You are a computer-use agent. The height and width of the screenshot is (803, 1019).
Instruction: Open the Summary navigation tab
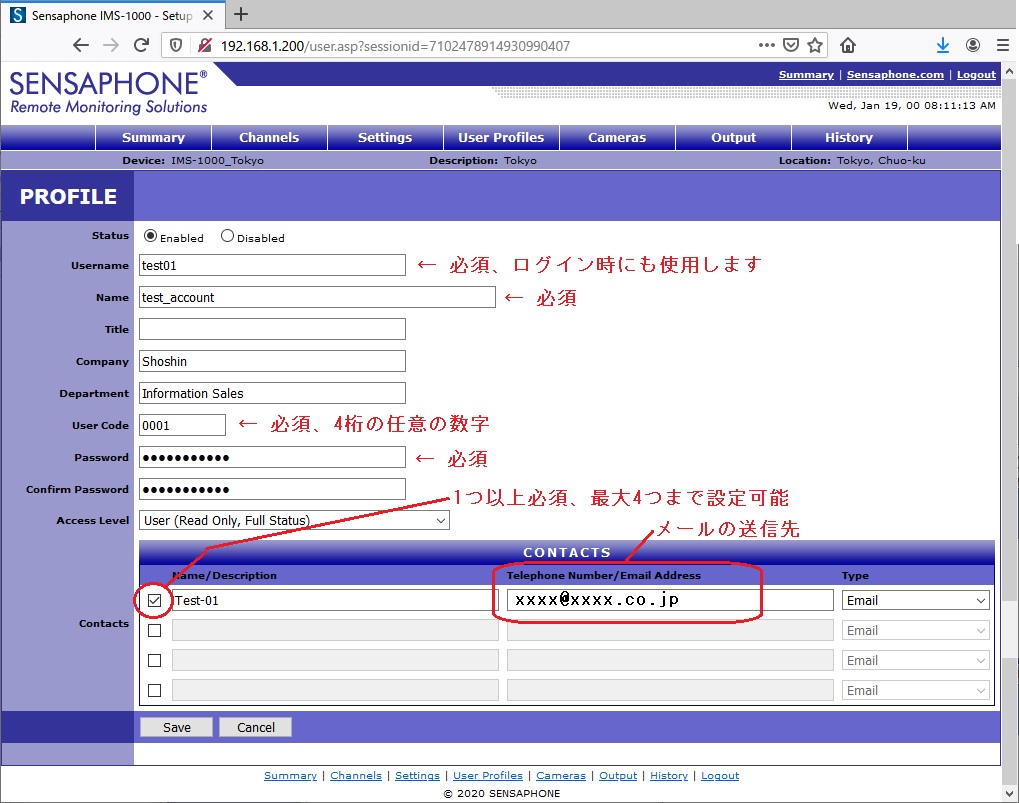coord(153,138)
